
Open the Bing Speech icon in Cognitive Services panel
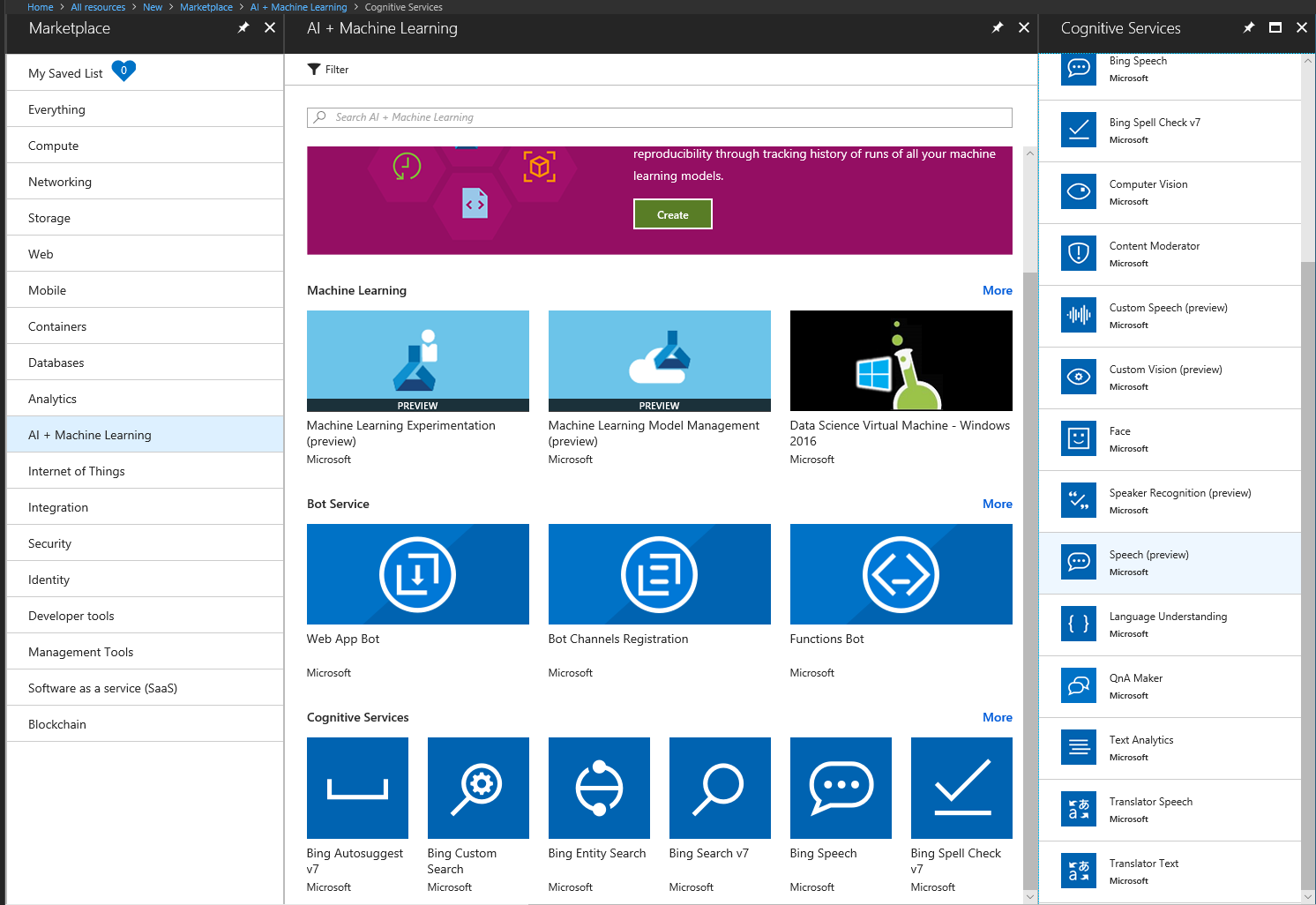[x=1079, y=69]
